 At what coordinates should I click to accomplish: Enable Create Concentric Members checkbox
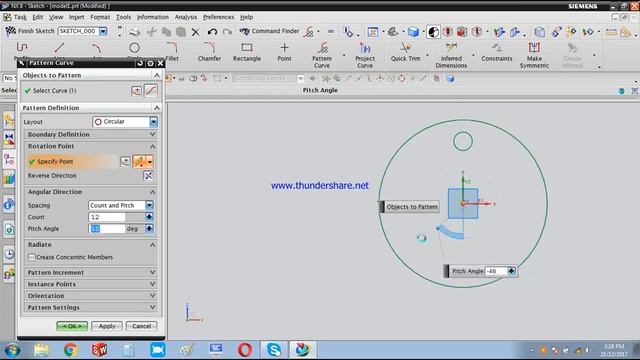coord(32,257)
